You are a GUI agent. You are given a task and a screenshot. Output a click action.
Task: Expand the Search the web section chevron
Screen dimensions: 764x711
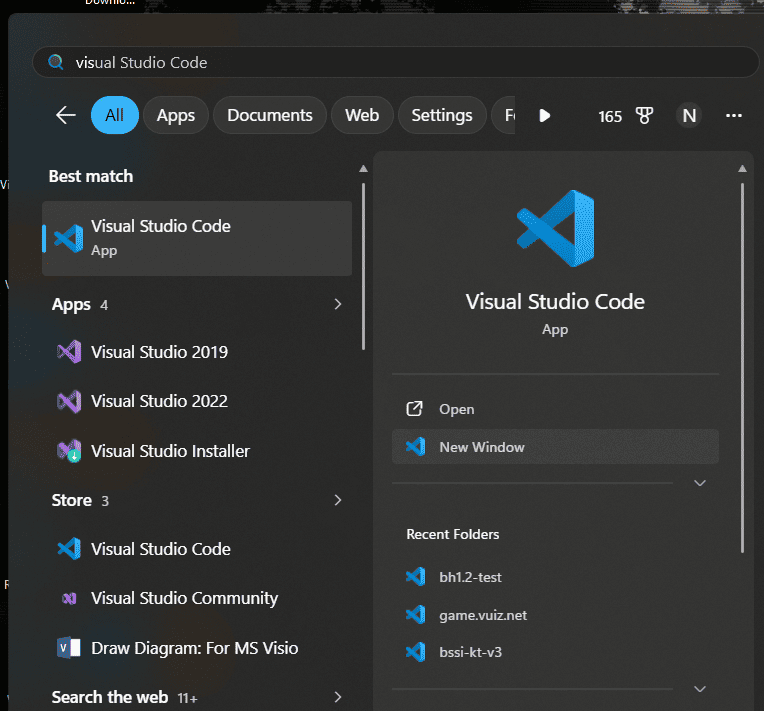coord(338,697)
